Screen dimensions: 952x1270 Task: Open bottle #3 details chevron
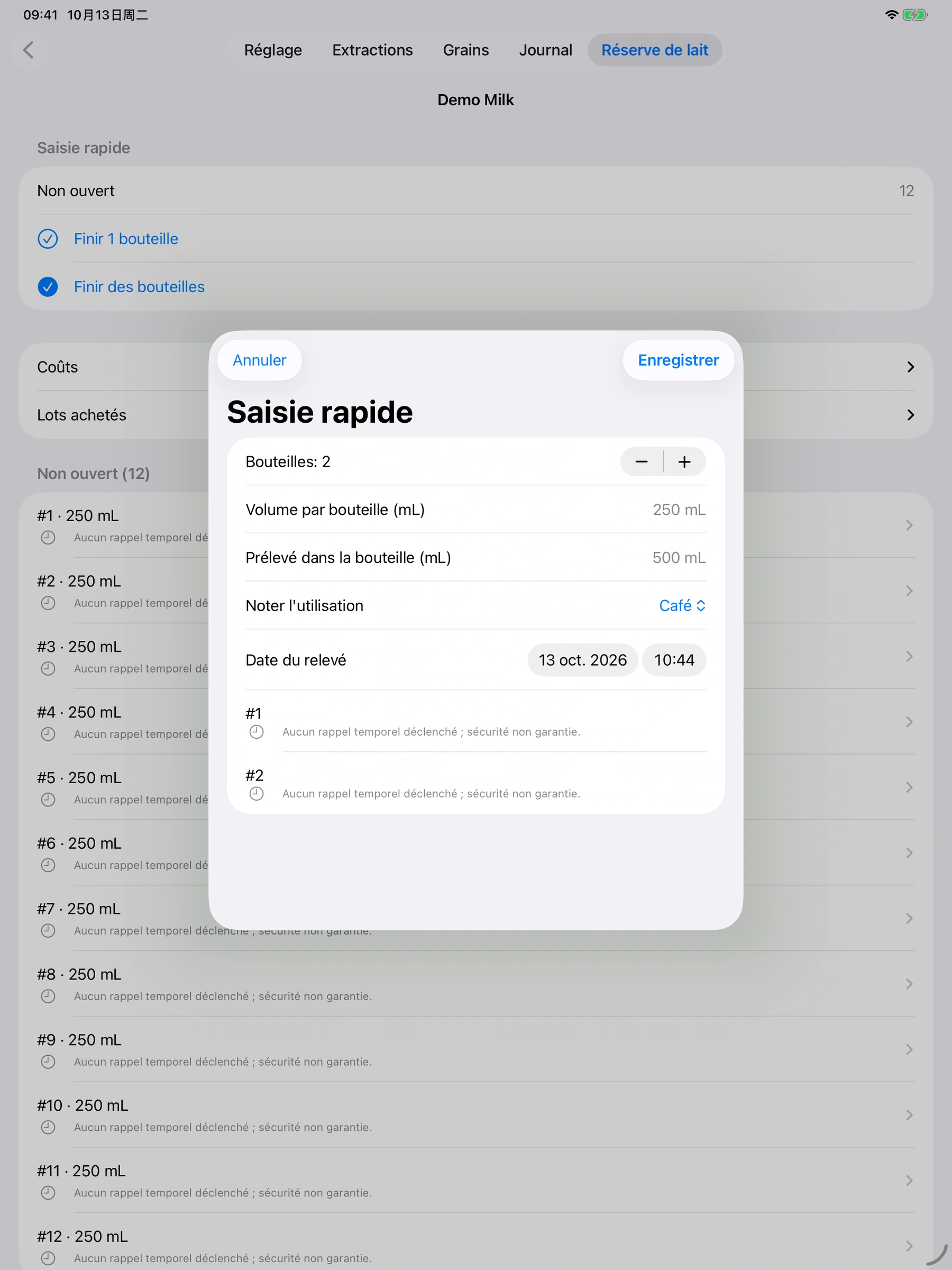909,656
